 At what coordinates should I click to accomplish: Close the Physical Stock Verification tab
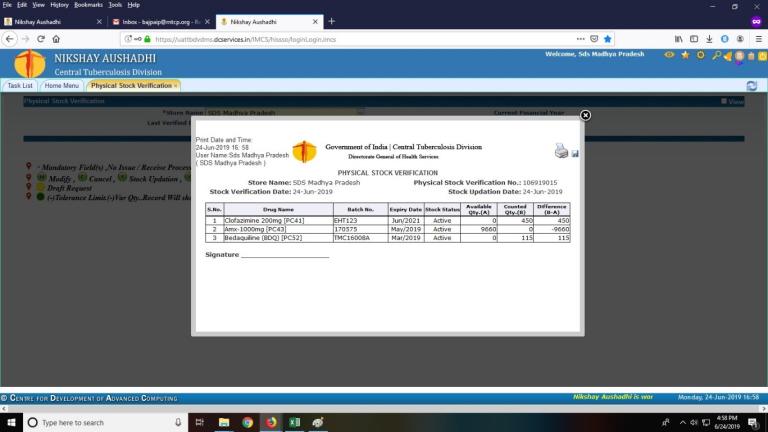(175, 86)
